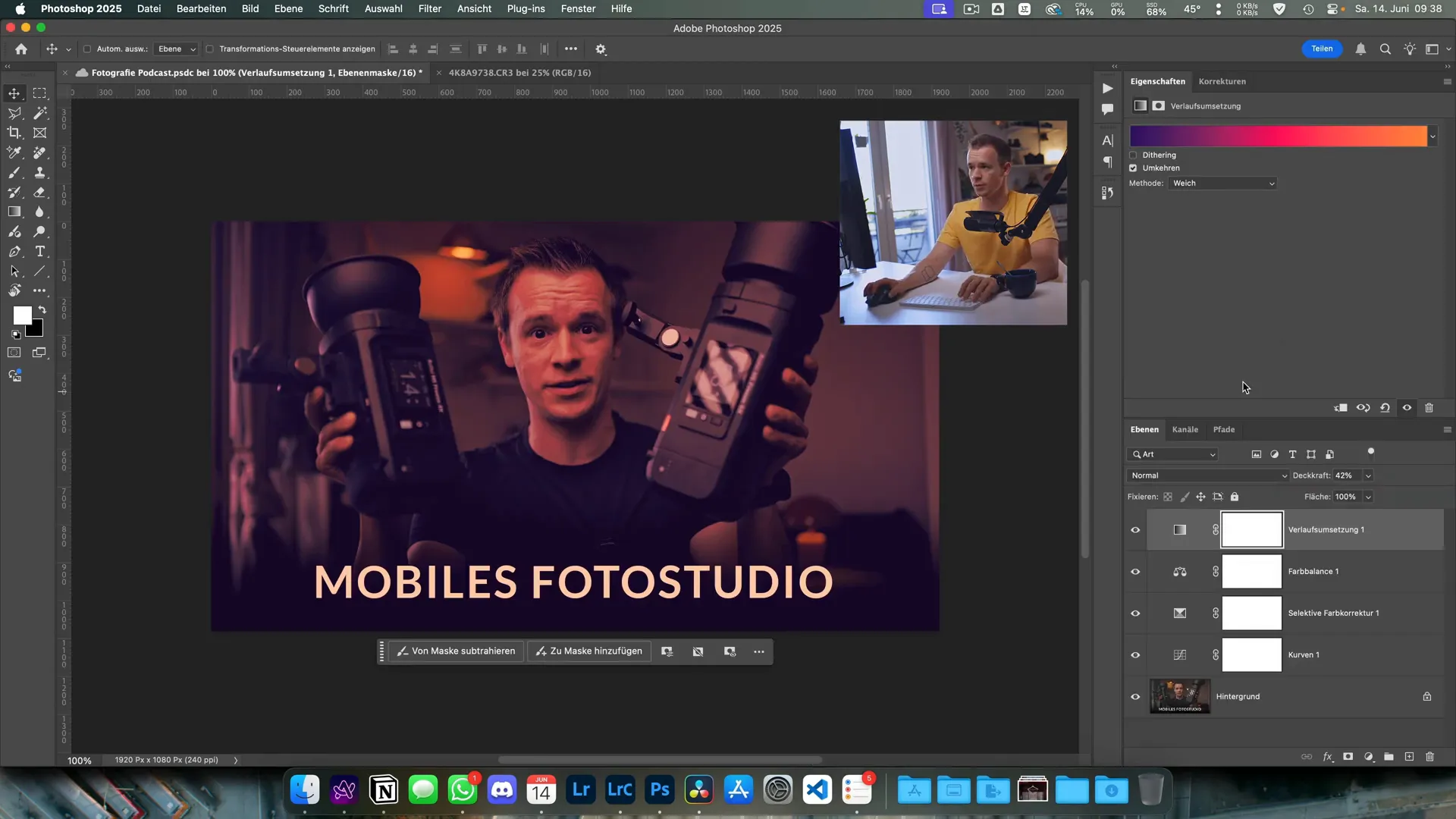Open the blend mode dropdown showing Normal

click(x=1207, y=475)
